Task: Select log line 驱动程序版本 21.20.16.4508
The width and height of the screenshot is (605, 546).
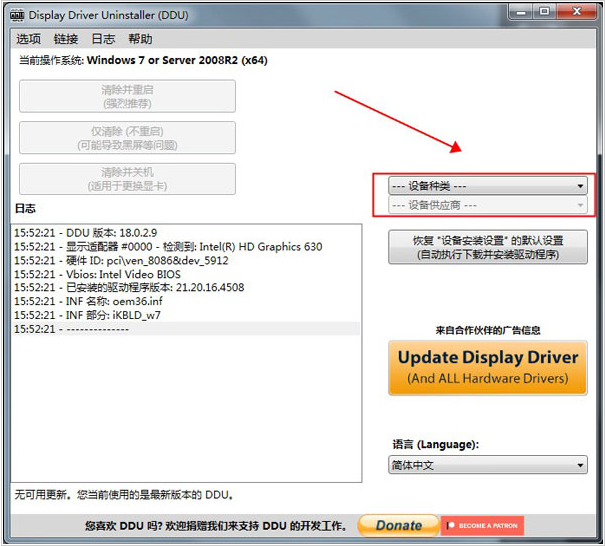Action: pyautogui.click(x=186, y=287)
